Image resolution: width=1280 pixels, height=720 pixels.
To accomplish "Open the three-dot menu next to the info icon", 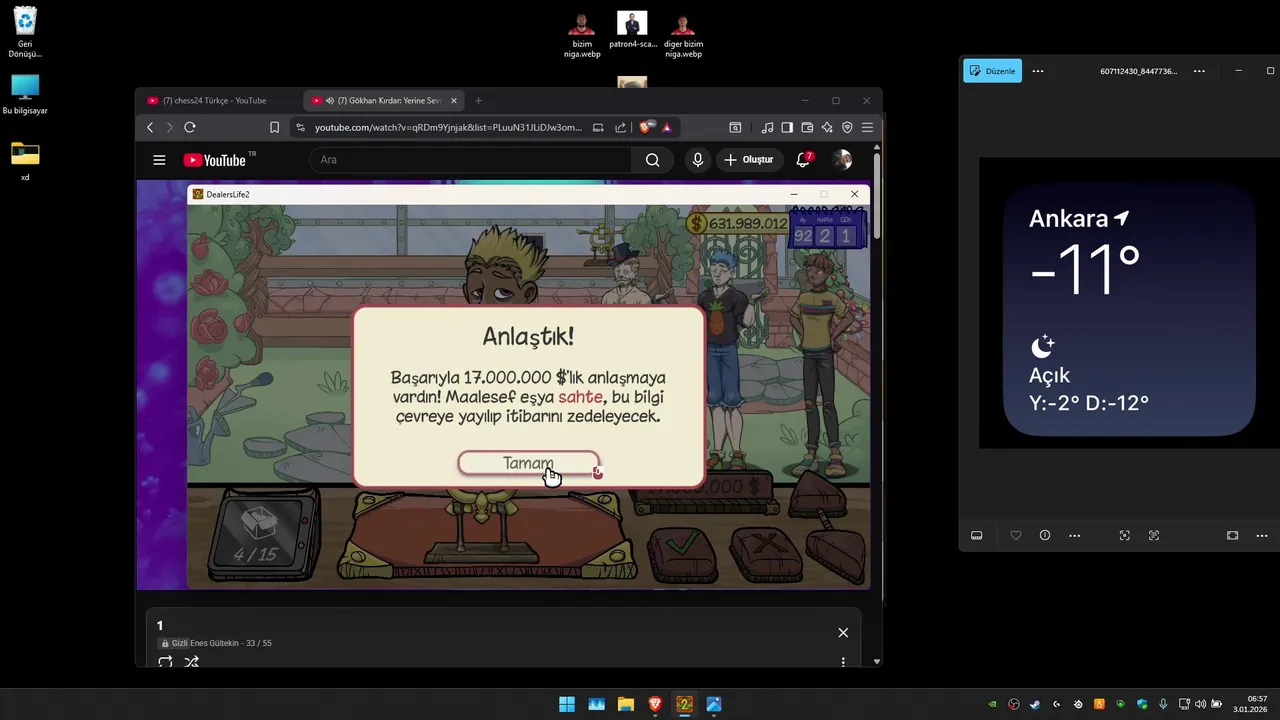I will tap(1074, 536).
